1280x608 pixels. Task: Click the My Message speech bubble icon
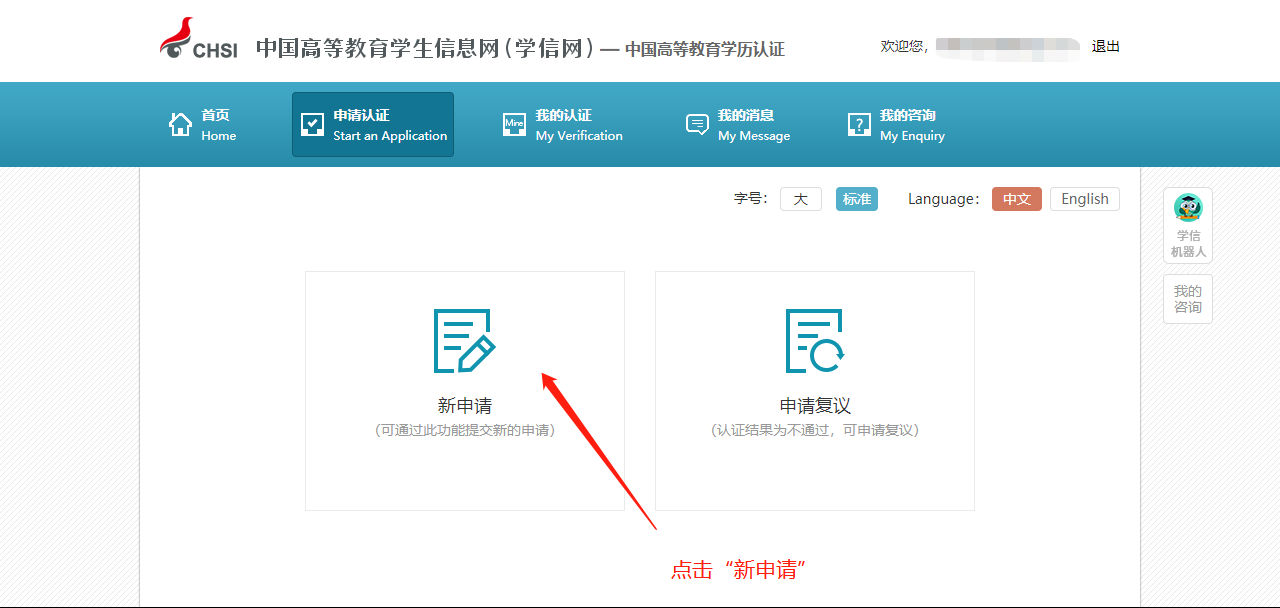697,125
